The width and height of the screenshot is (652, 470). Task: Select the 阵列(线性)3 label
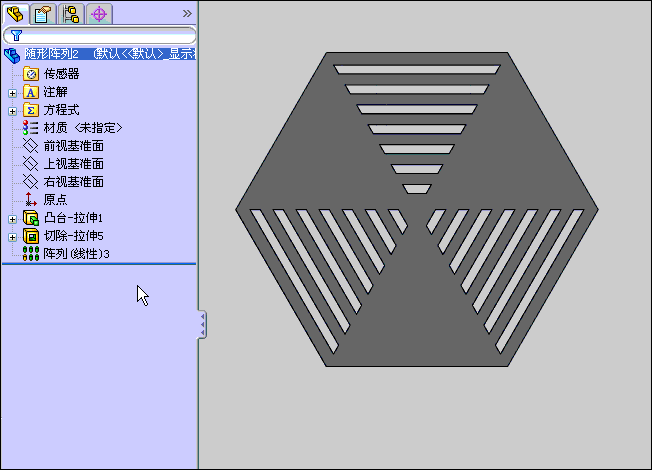click(x=77, y=254)
